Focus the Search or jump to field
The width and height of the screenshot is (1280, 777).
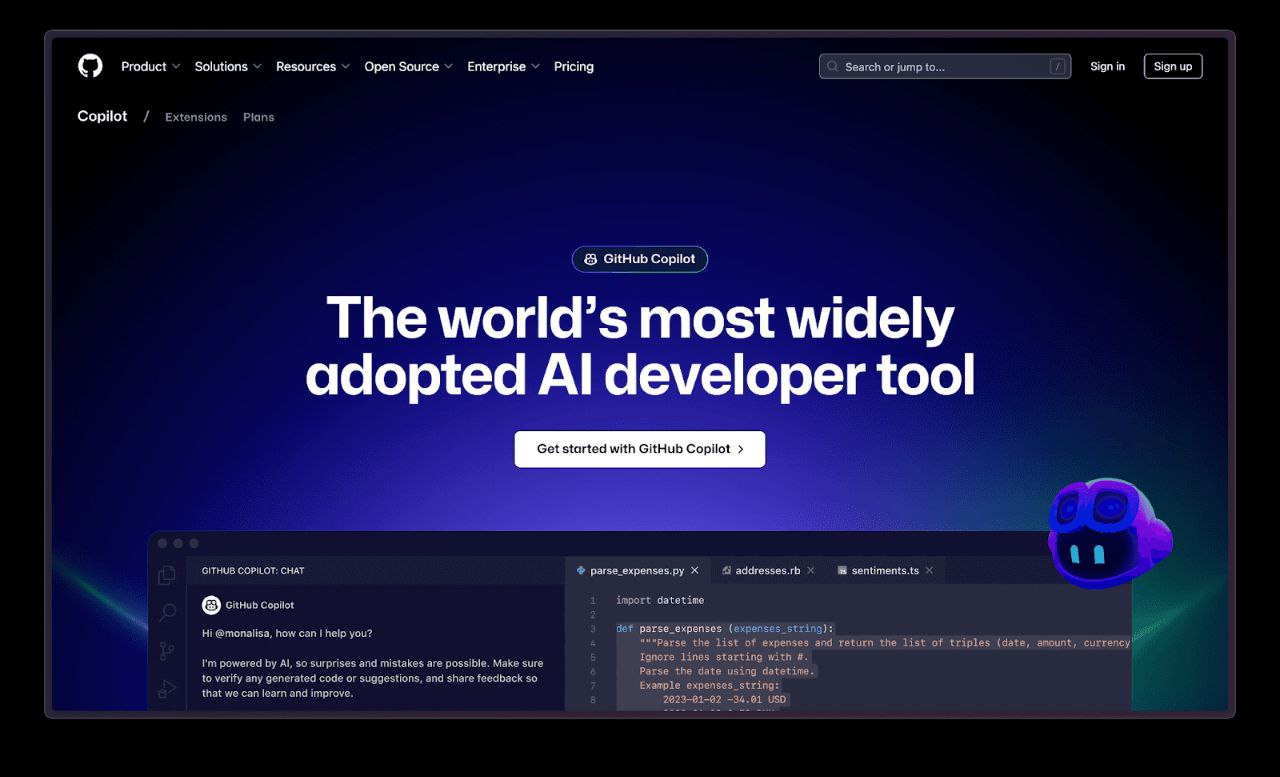945,67
